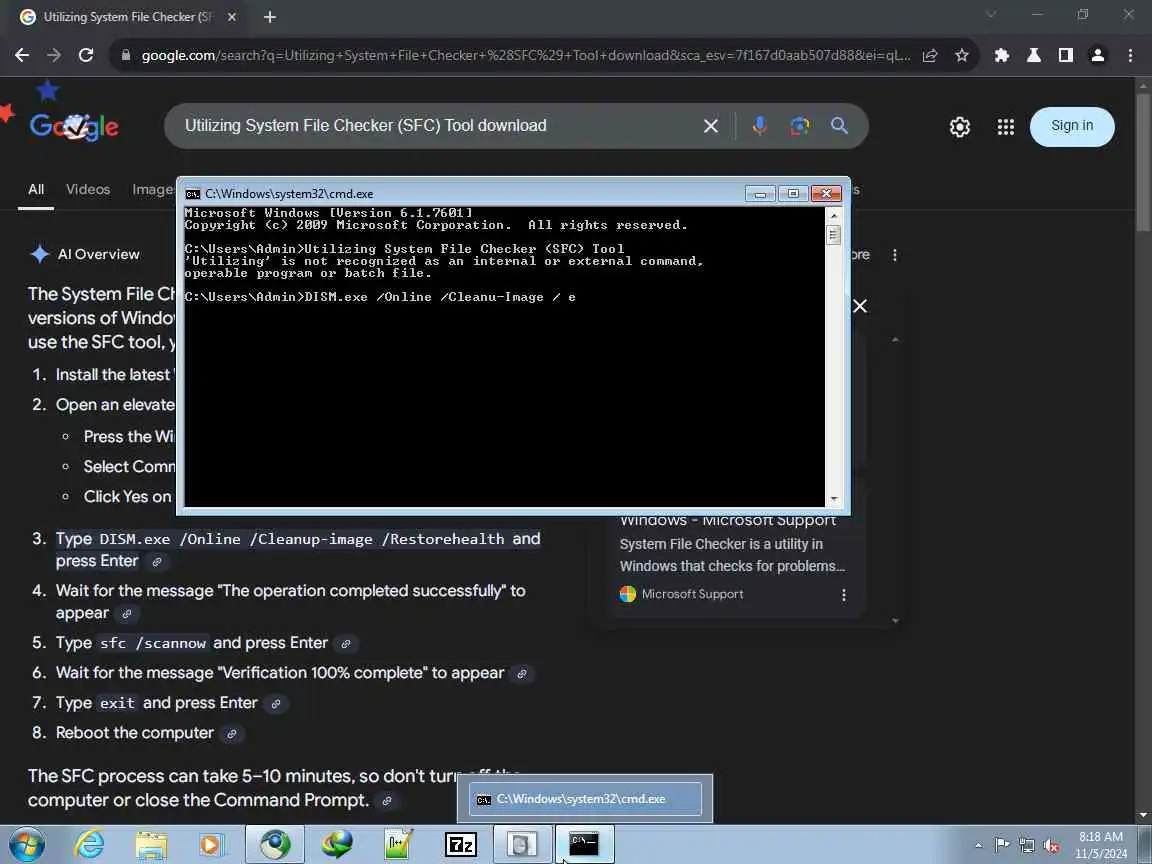Image resolution: width=1152 pixels, height=864 pixels.
Task: Open Windows Explorer folder on taskbar
Action: tap(151, 845)
